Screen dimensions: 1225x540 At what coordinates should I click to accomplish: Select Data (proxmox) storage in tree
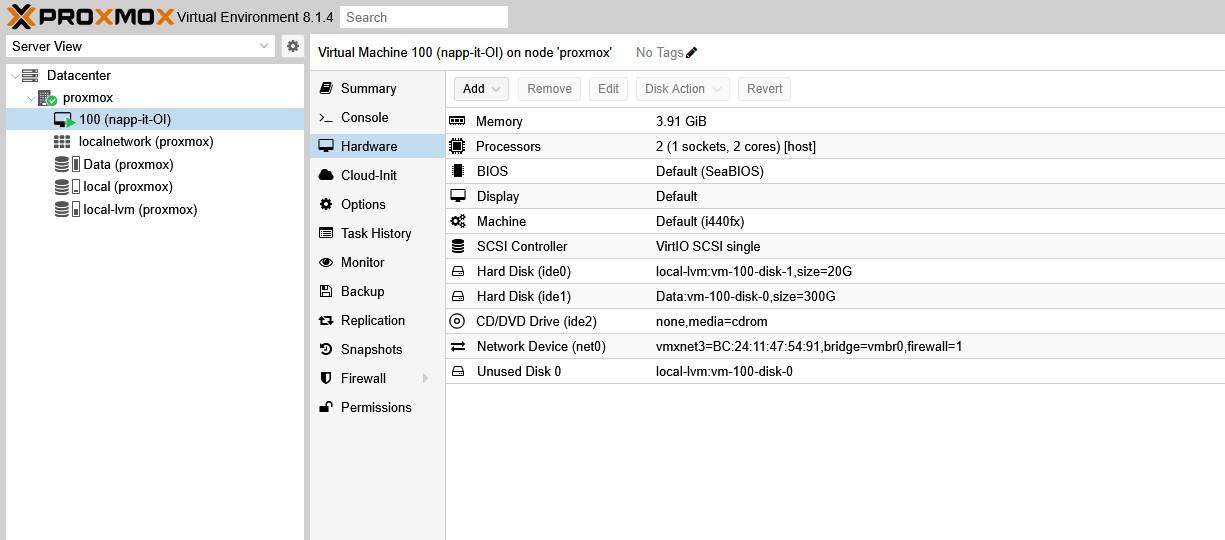(x=155, y=165)
